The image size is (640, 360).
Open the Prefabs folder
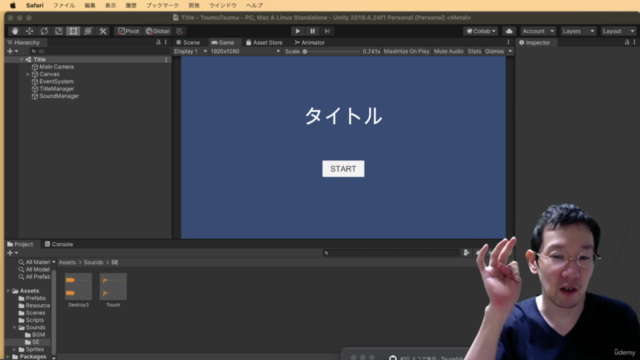click(x=32, y=298)
